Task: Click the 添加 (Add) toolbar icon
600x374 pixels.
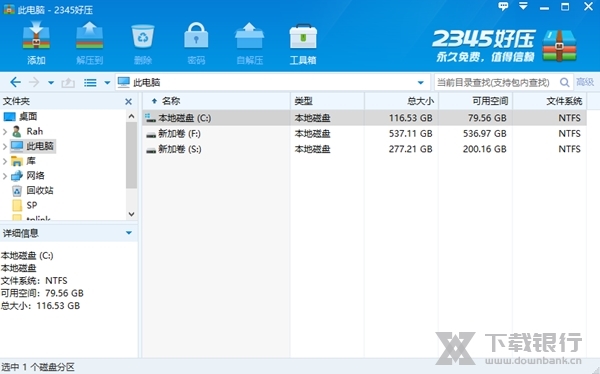Action: pyautogui.click(x=36, y=36)
